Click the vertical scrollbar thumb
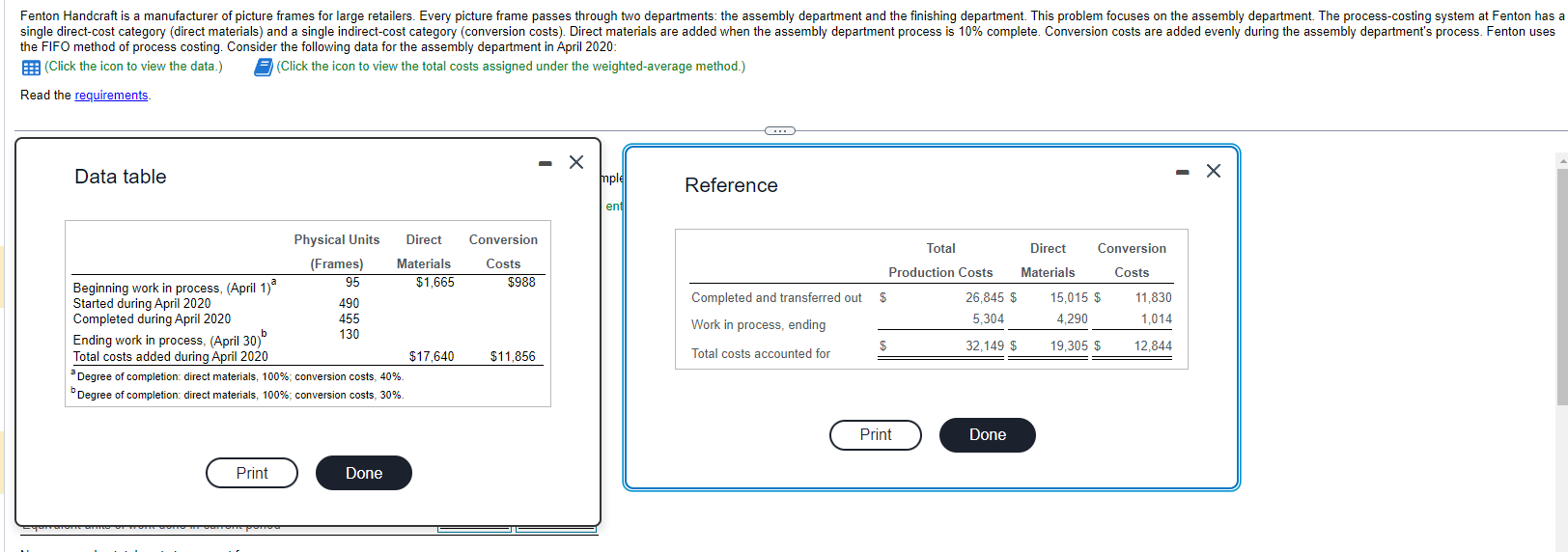This screenshot has height=552, width=1568. pyautogui.click(x=1562, y=287)
